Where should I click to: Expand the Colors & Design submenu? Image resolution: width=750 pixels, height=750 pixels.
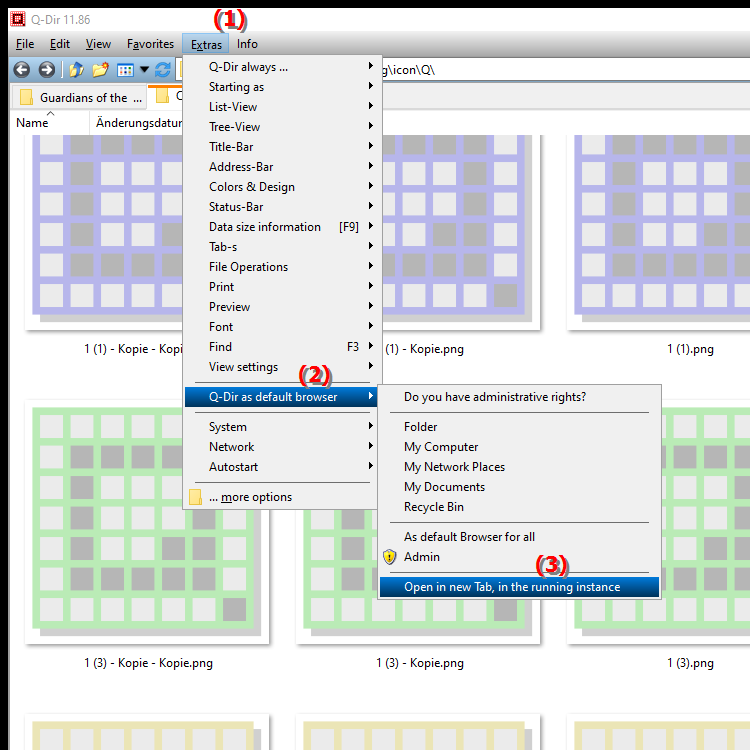point(281,187)
